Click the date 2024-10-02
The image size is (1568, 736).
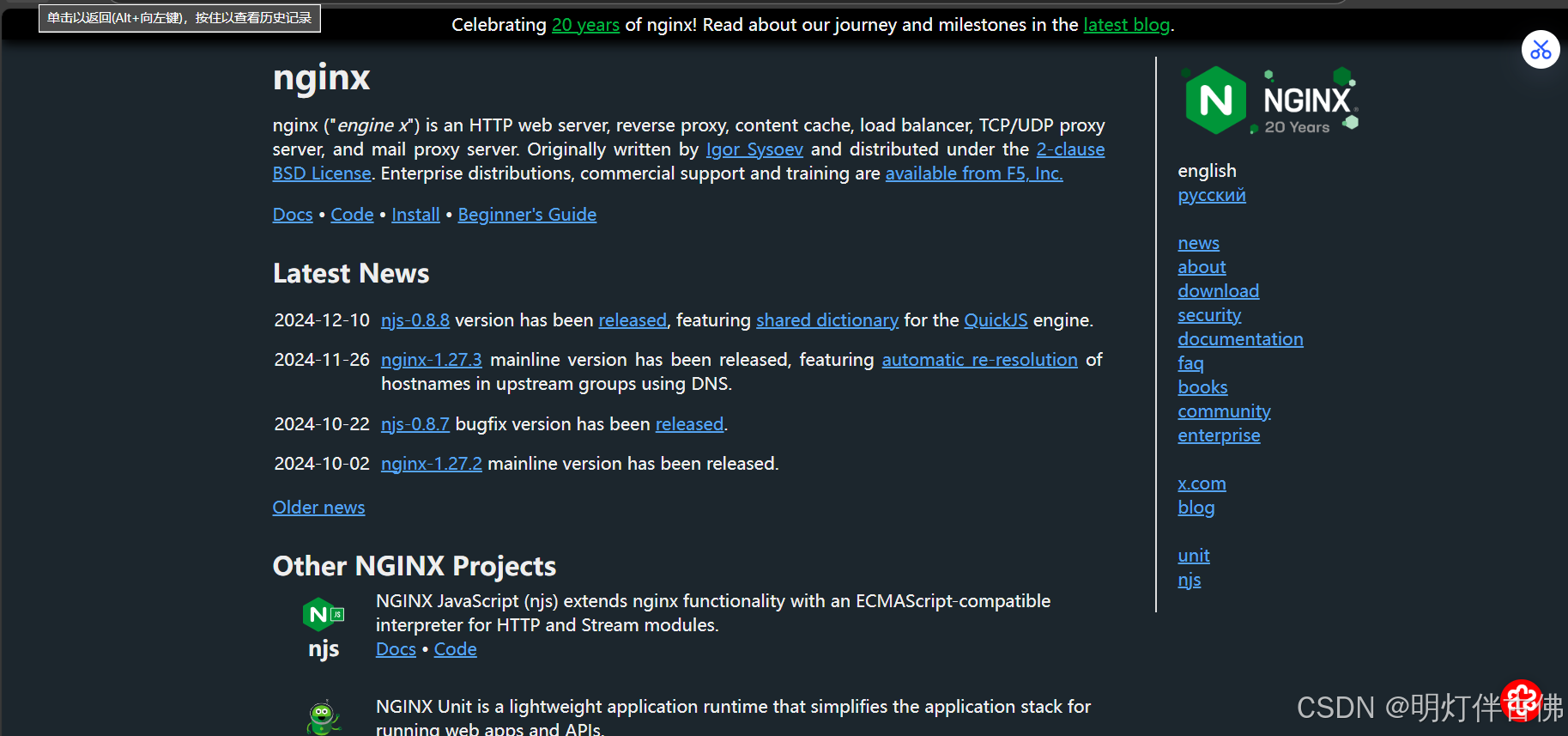coord(322,464)
